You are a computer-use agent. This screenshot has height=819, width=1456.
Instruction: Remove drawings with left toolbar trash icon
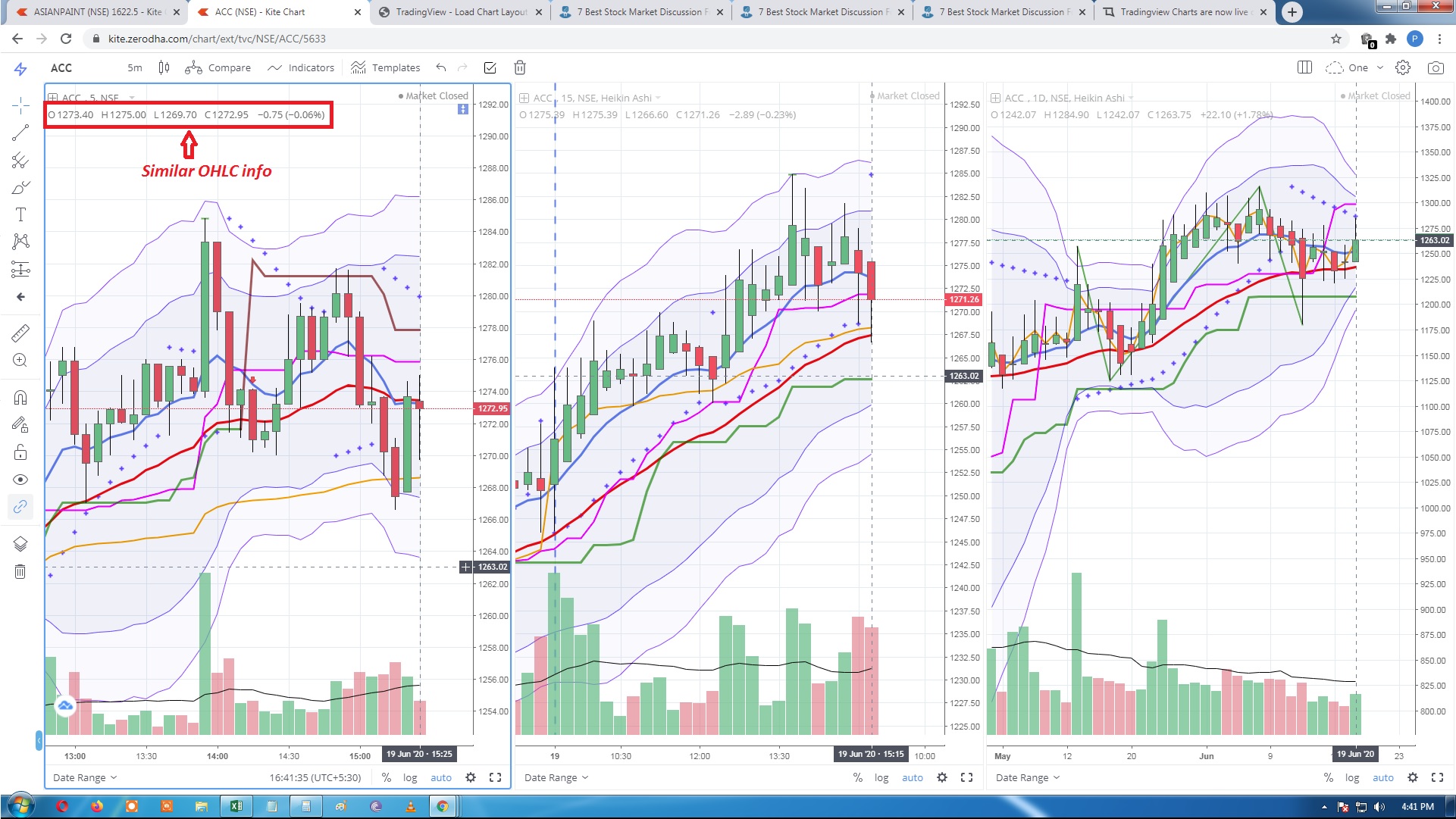coord(20,571)
